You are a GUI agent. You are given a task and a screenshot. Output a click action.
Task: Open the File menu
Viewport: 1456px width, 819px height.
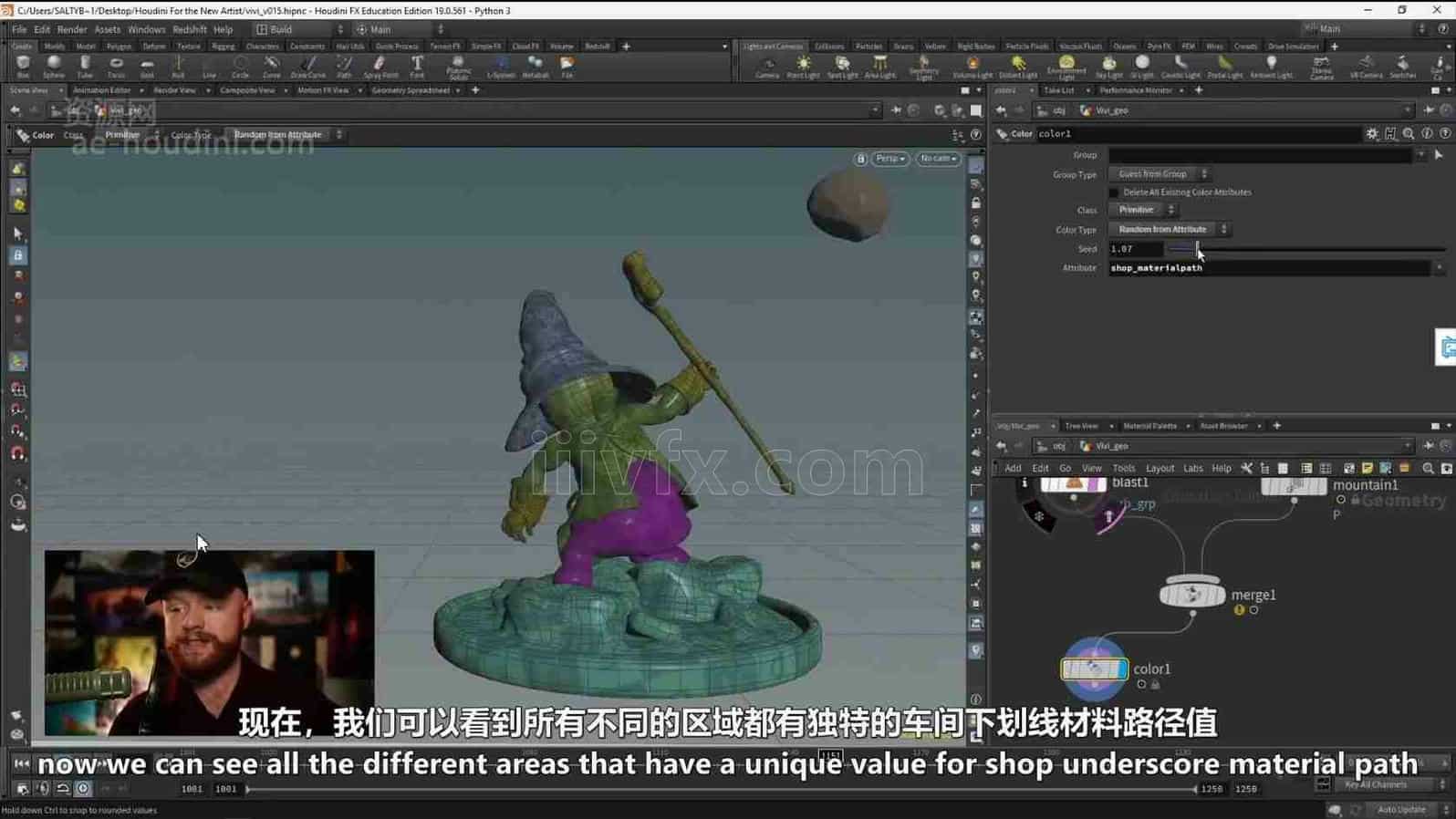pos(19,29)
